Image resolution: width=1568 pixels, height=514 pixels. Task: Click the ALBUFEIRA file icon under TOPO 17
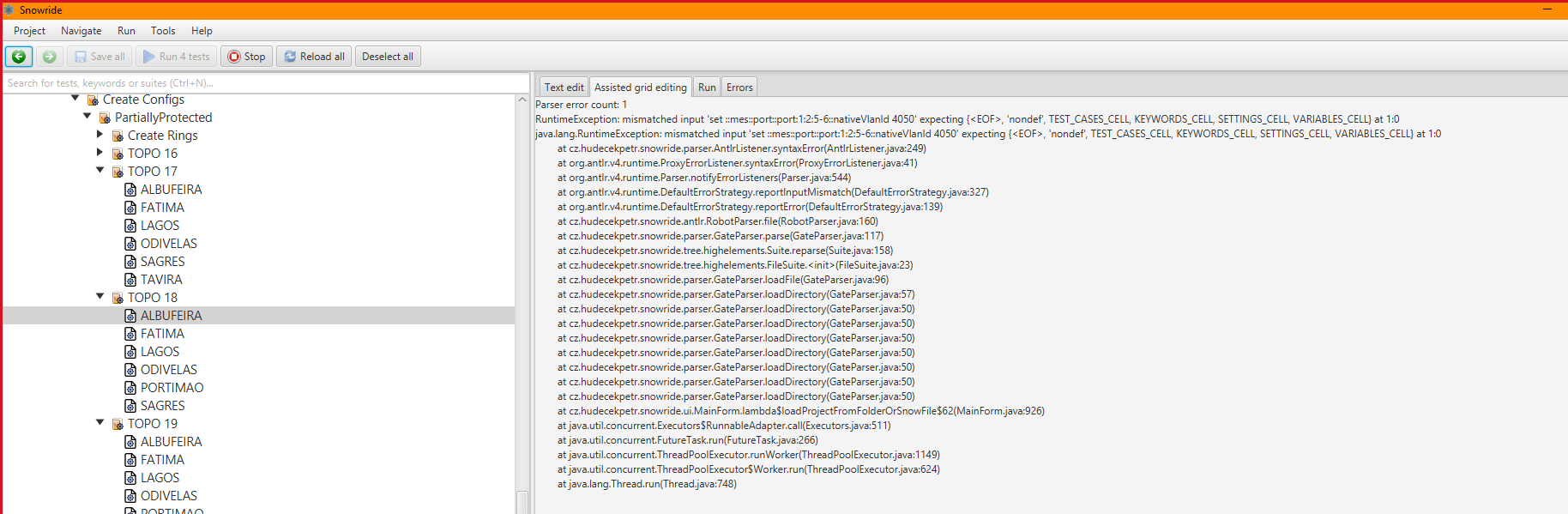click(130, 190)
